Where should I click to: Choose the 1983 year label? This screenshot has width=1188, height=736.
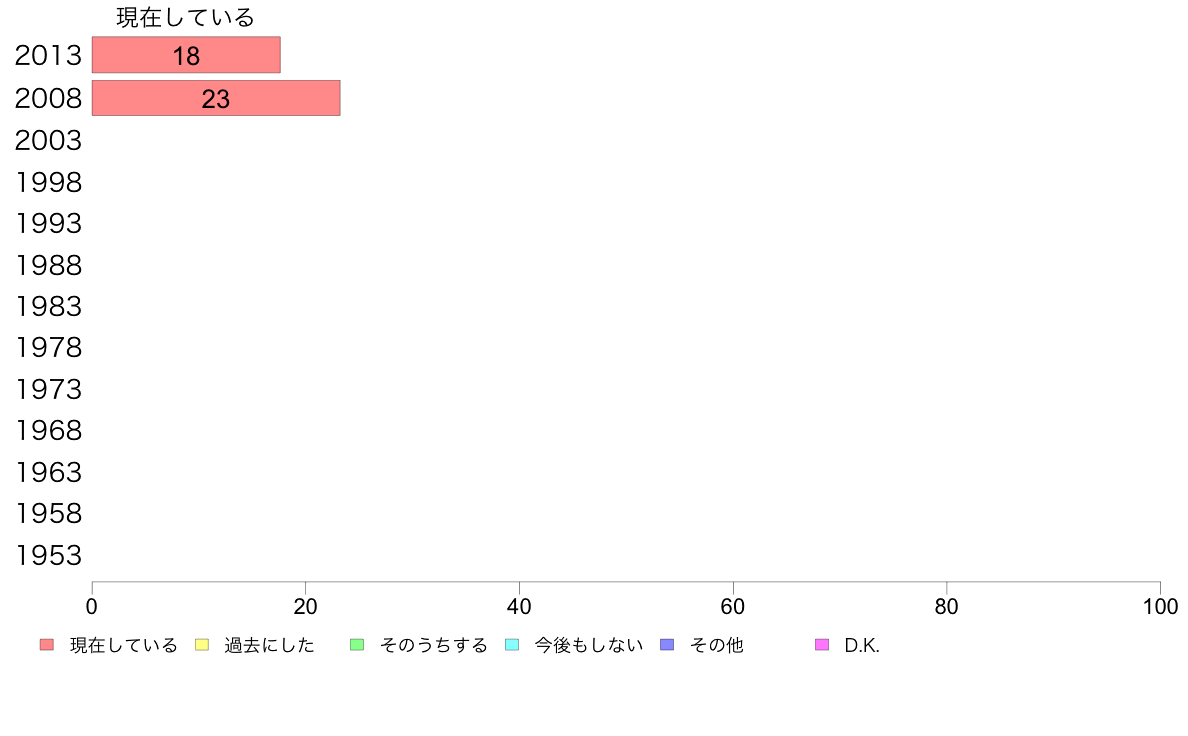(x=48, y=306)
